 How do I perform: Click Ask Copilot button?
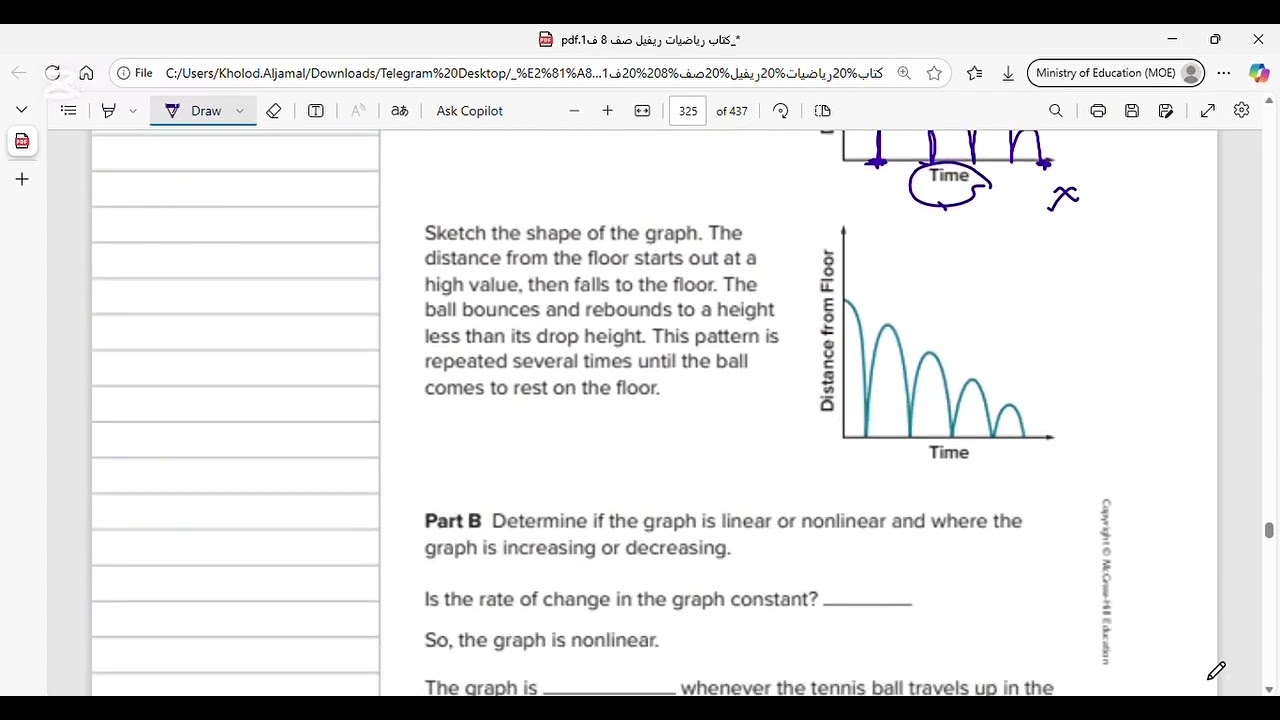[469, 111]
